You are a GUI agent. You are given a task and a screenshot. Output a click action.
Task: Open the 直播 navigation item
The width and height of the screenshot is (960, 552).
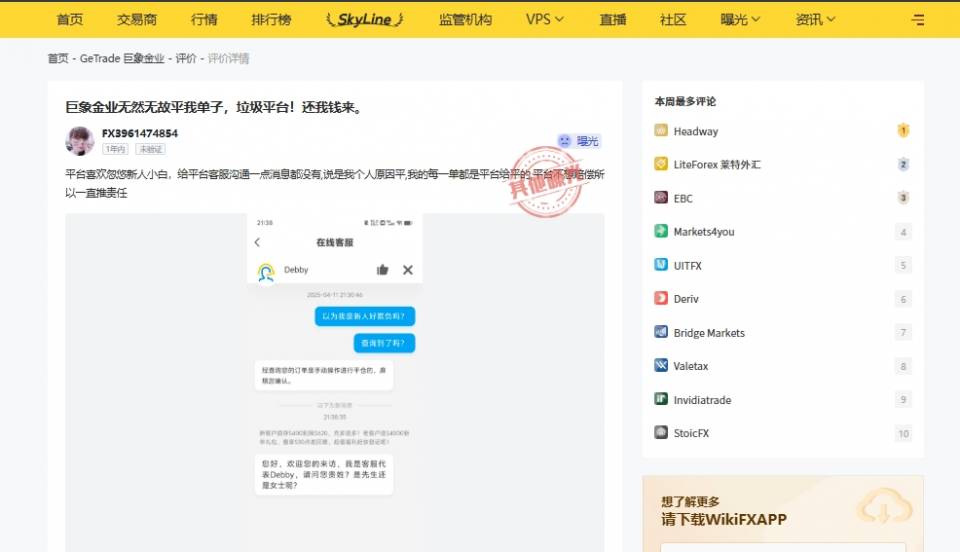pyautogui.click(x=613, y=20)
